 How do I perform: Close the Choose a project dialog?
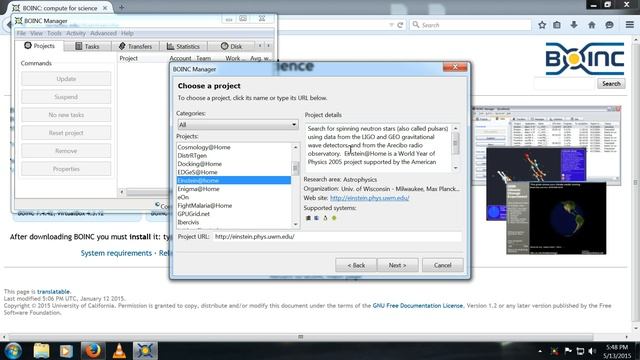click(455, 67)
